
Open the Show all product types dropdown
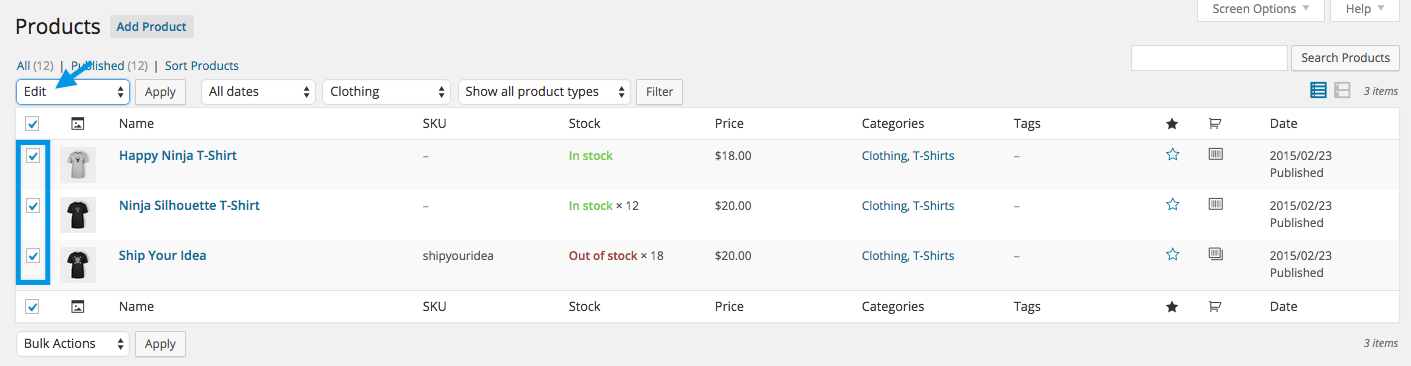545,92
